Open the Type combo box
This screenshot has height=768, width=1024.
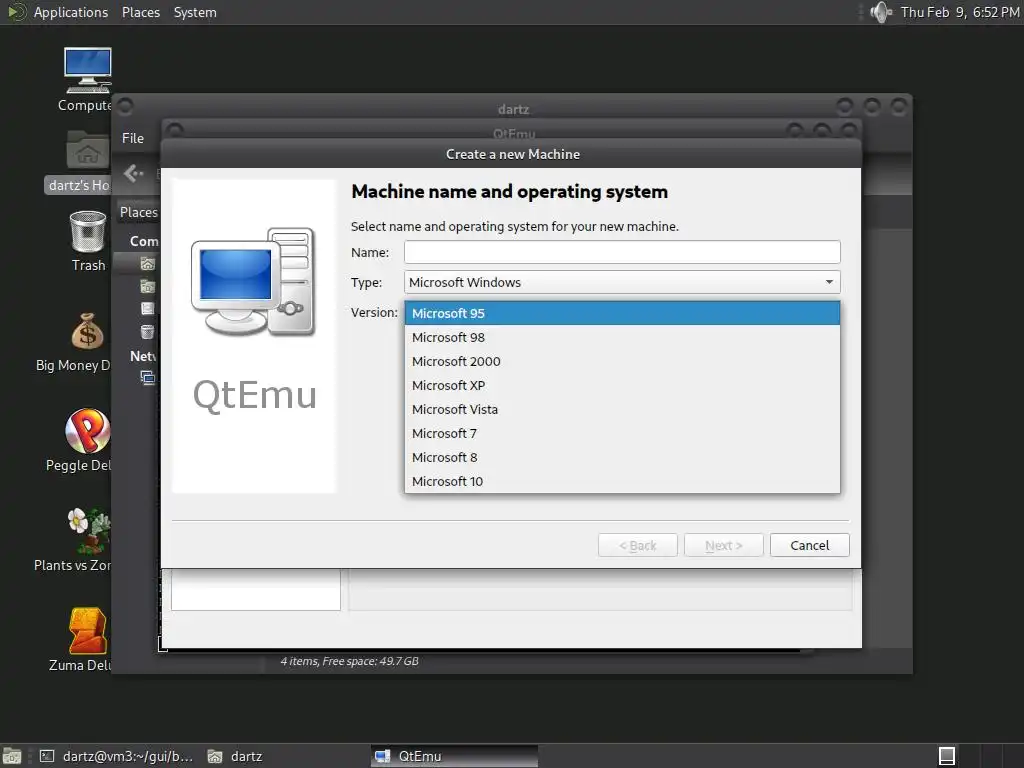[x=622, y=282]
